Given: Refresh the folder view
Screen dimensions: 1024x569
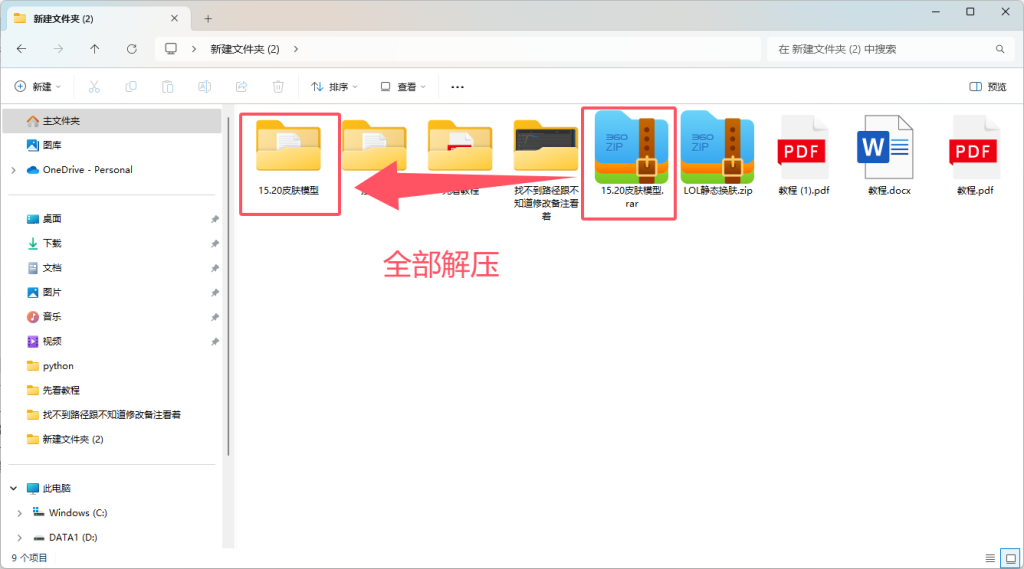Looking at the screenshot, I should pyautogui.click(x=132, y=49).
